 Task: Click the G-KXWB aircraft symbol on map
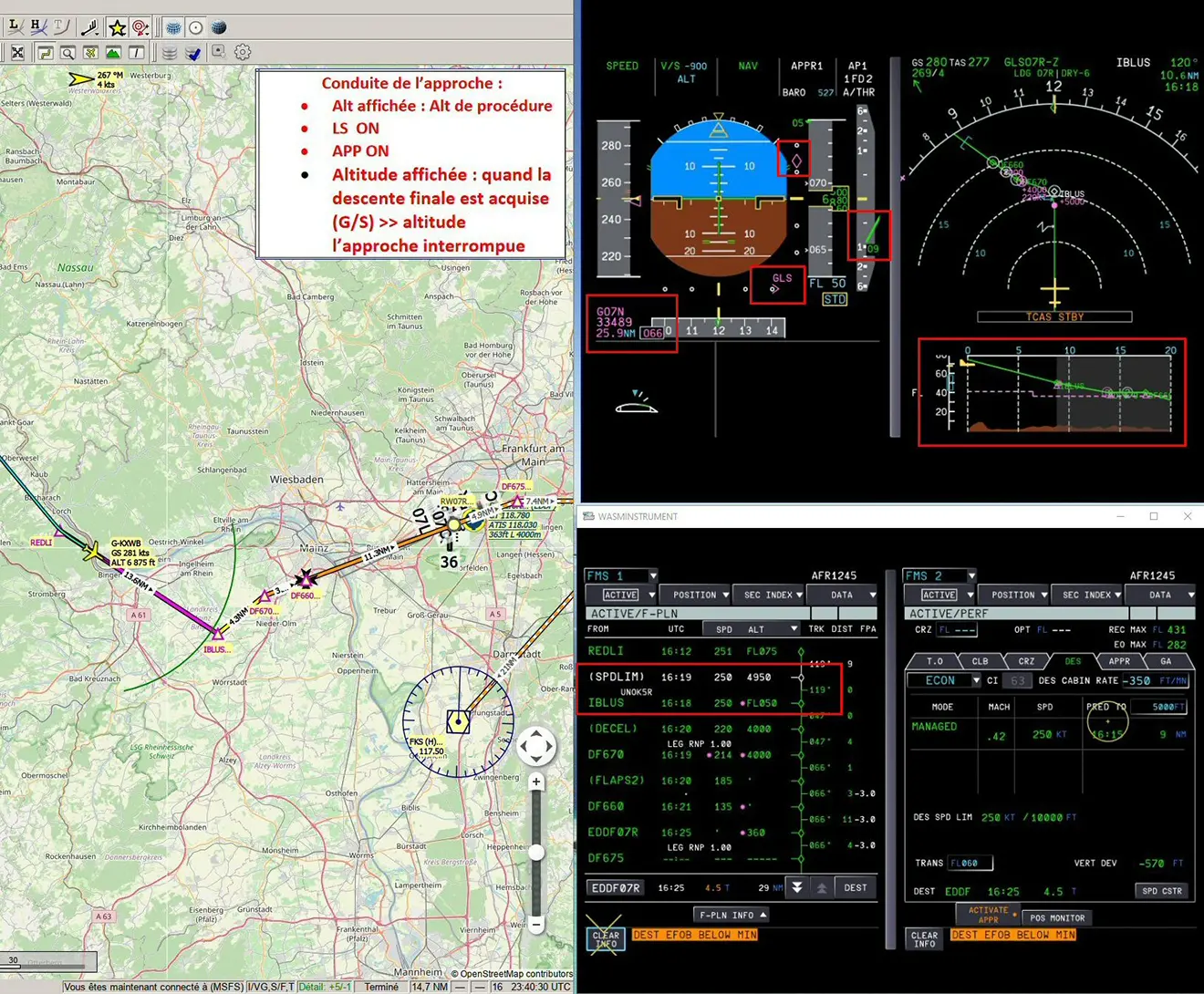92,552
